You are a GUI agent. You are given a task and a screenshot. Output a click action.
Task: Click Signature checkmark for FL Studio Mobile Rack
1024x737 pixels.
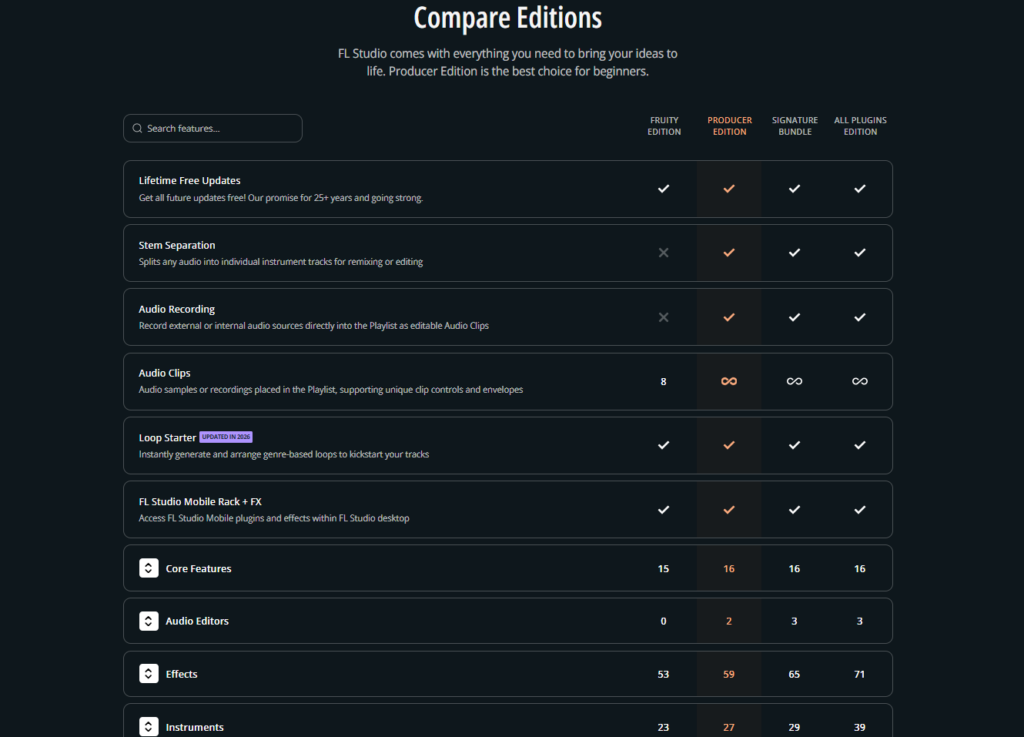pyautogui.click(x=794, y=510)
